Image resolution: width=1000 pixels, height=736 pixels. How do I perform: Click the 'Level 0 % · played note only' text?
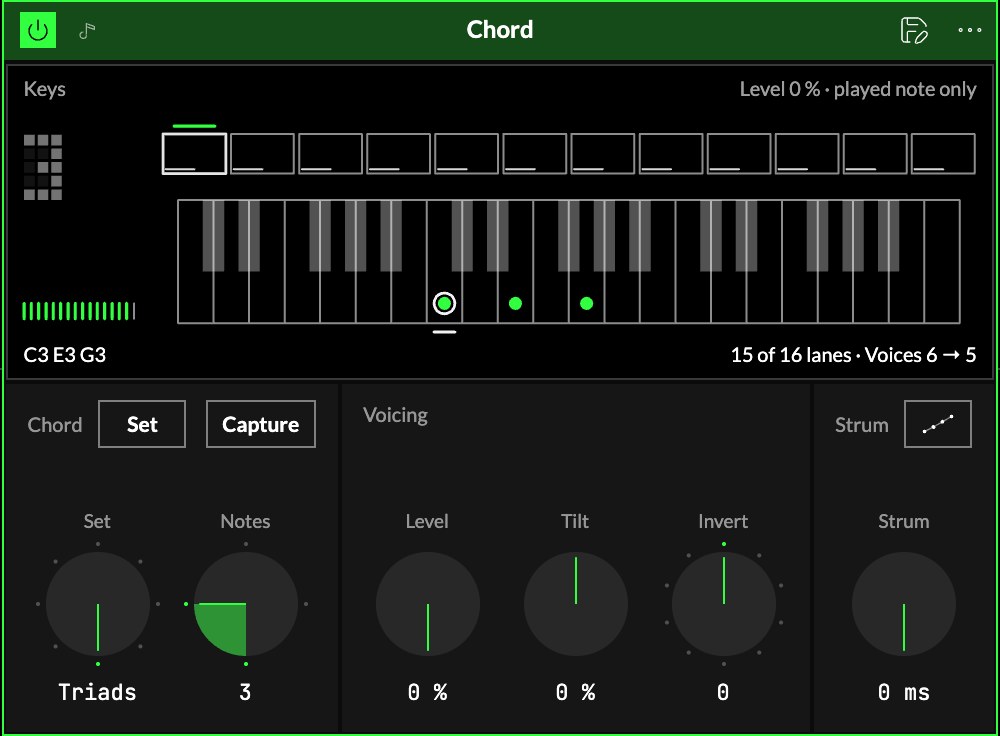858,89
